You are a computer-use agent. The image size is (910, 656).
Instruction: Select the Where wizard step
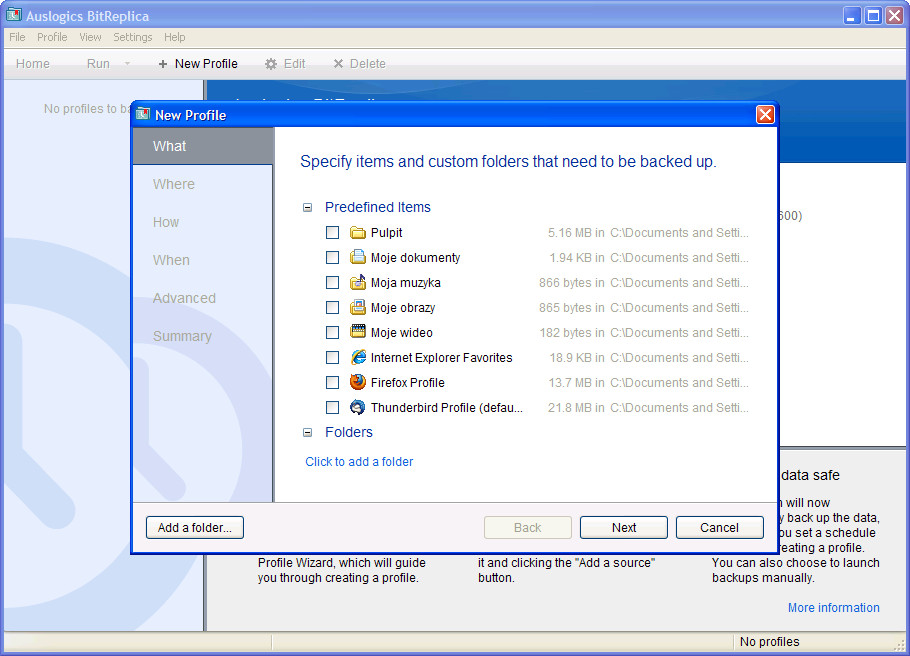(203, 184)
